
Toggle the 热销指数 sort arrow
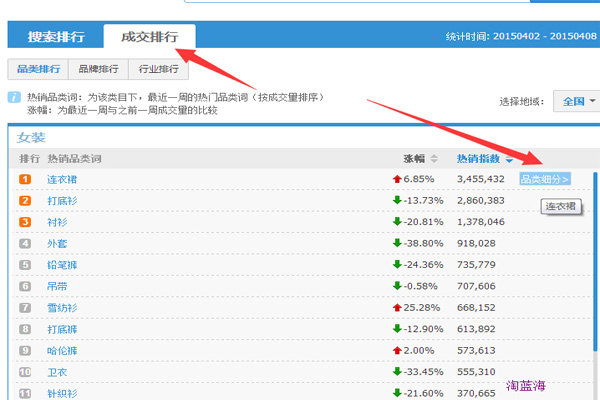point(509,160)
